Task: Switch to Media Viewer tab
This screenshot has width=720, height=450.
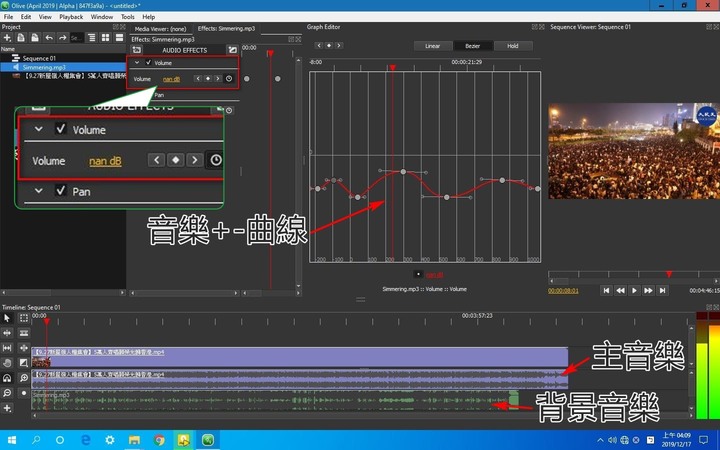Action: click(x=160, y=28)
